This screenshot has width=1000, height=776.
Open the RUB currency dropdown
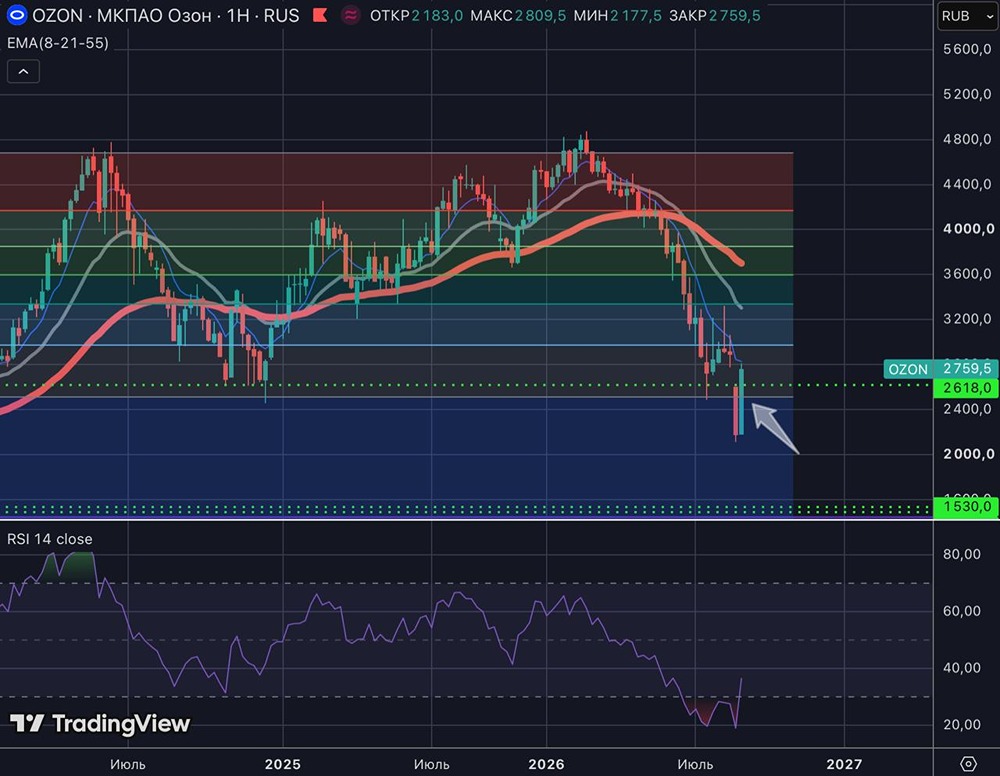click(x=967, y=16)
